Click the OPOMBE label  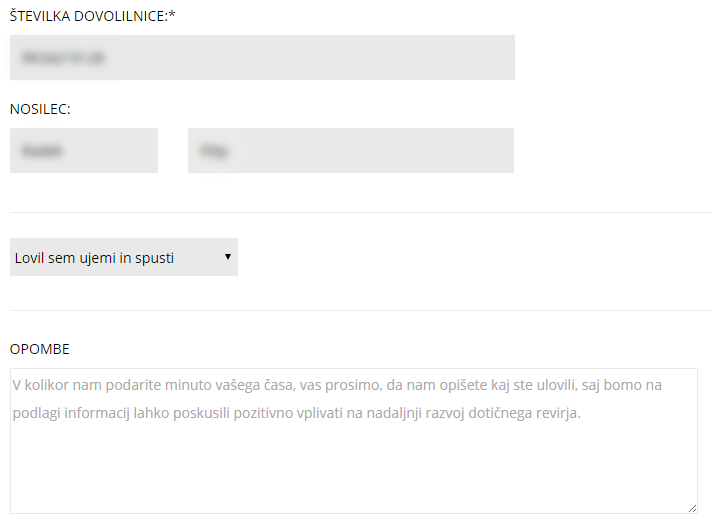click(40, 349)
